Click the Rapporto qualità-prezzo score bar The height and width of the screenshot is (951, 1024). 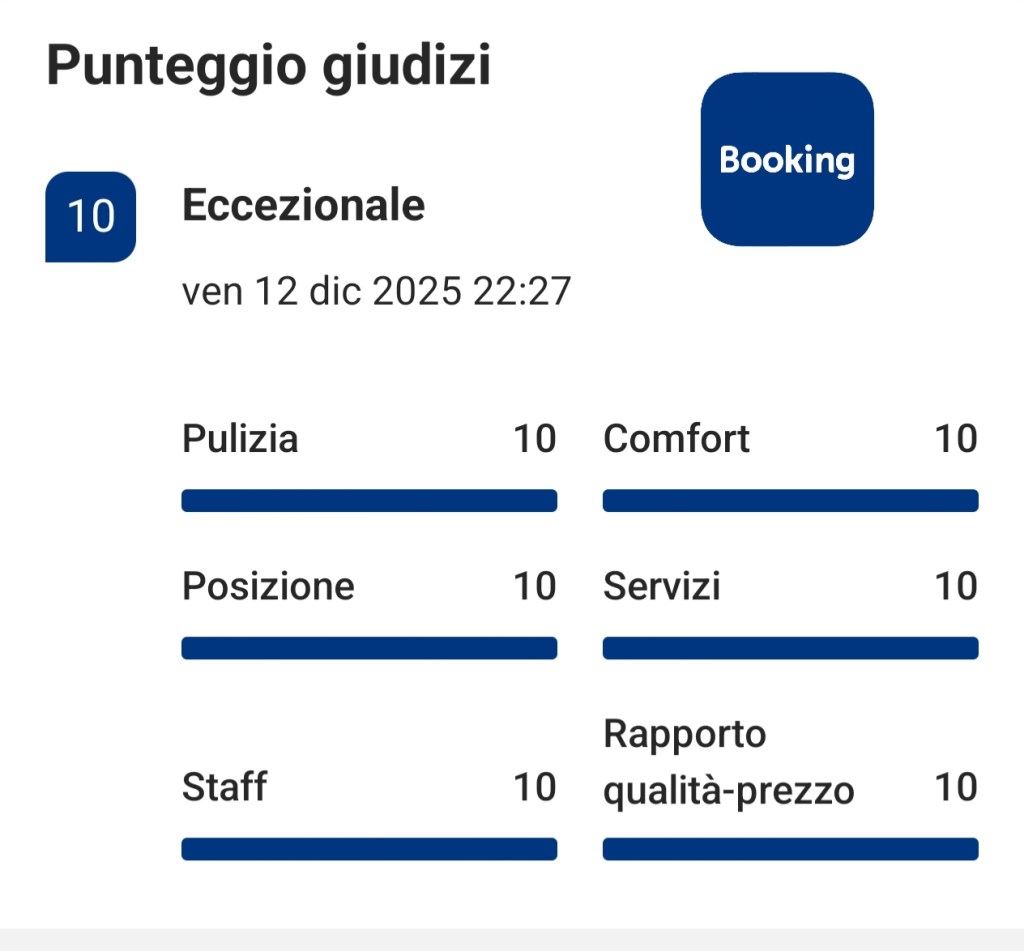(x=790, y=849)
